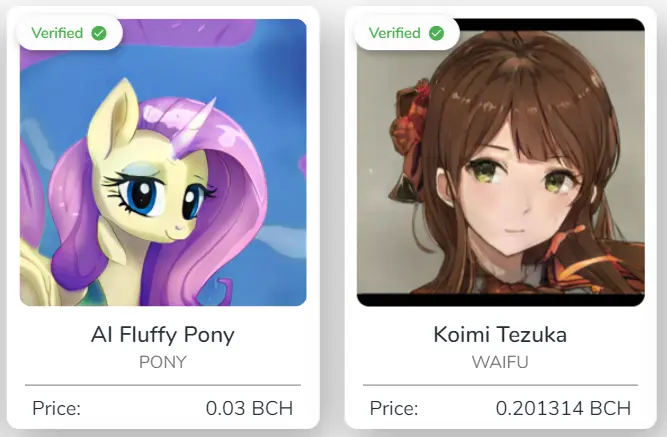This screenshot has height=437, width=667.
Task: Select the WAIFU collection label
Action: click(500, 362)
